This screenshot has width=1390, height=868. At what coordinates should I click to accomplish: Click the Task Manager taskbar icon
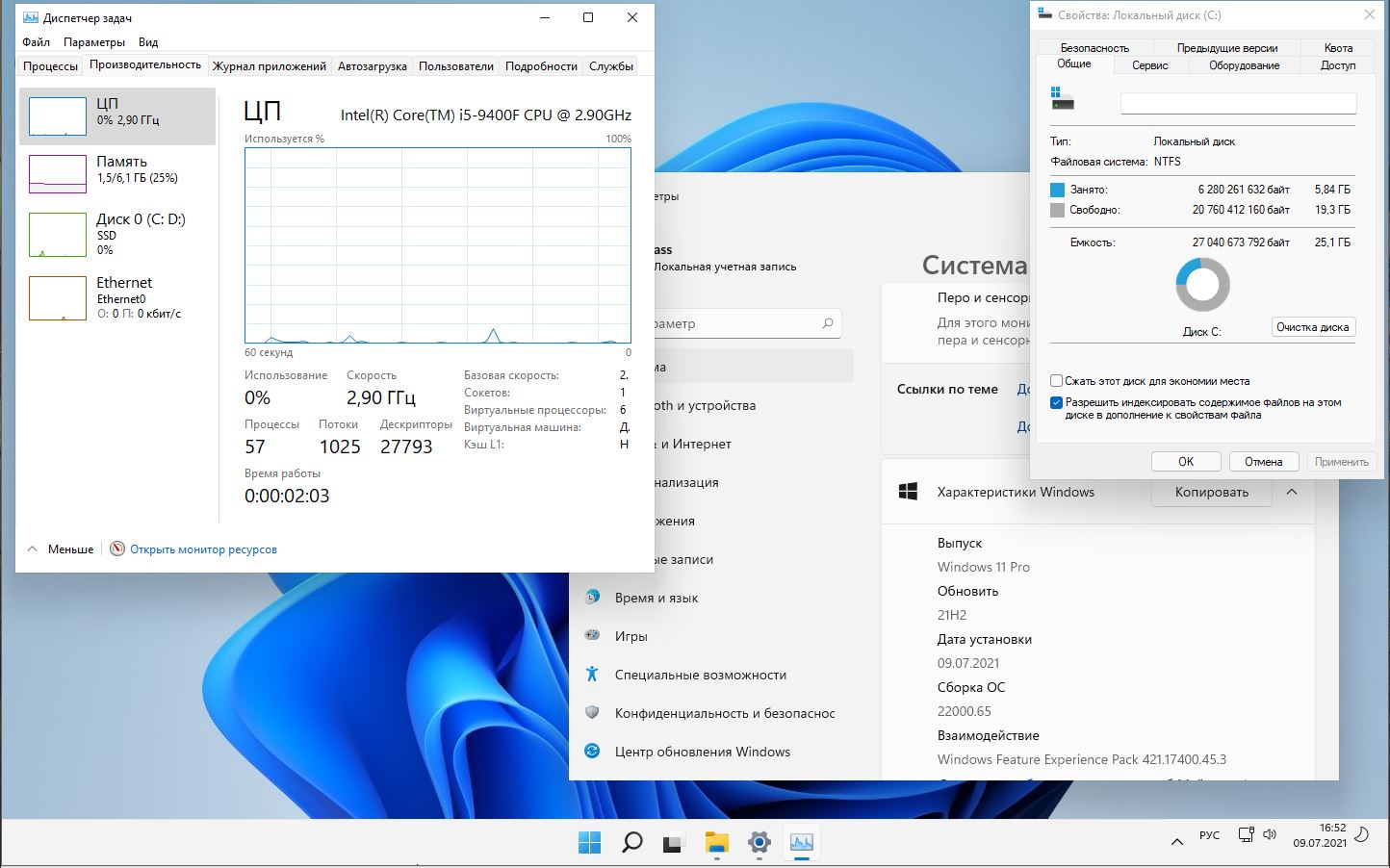(801, 842)
